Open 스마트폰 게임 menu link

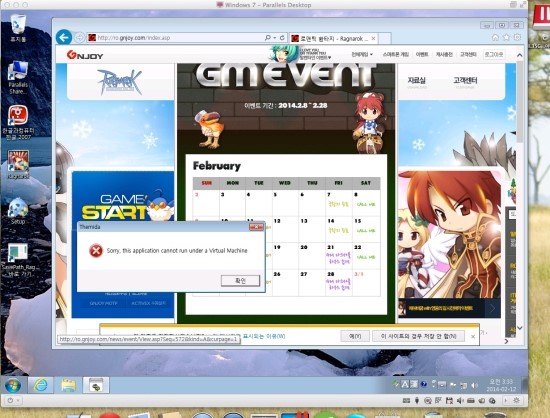tap(395, 54)
